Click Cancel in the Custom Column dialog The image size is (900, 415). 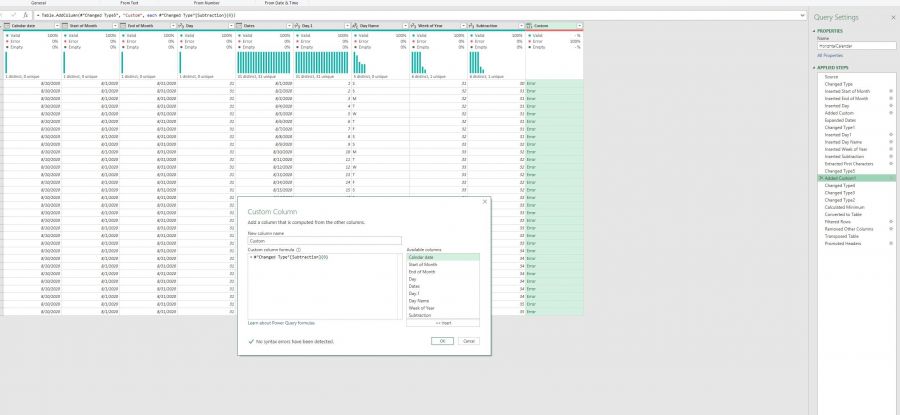click(x=468, y=341)
